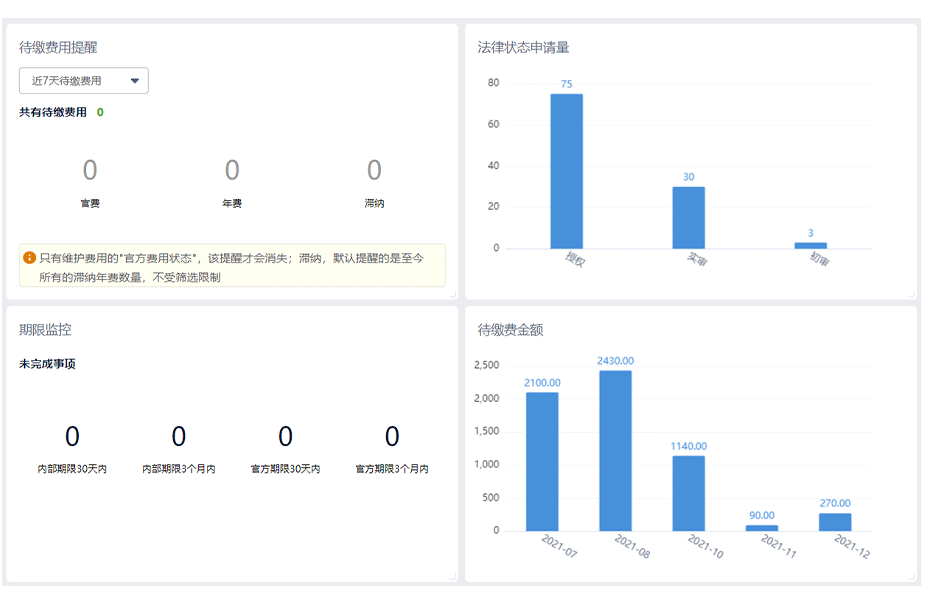Open the 内部期限3个月内 unfinished items count

179,437
